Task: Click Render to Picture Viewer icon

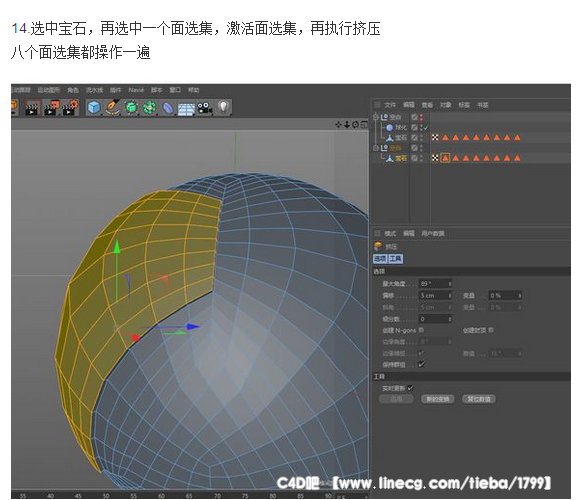Action: [x=51, y=108]
